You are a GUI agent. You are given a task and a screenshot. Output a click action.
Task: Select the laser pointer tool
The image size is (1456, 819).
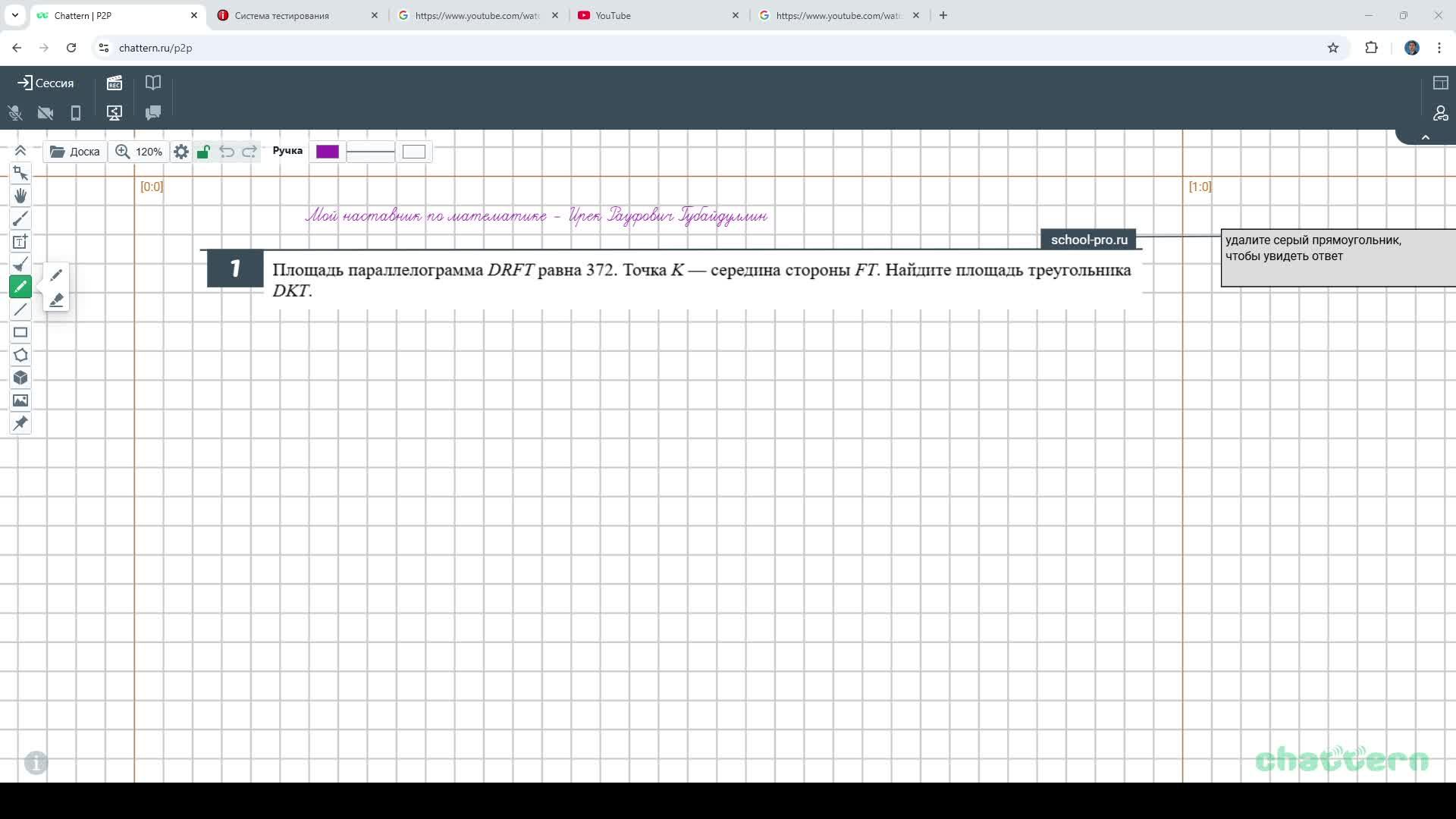point(20,218)
